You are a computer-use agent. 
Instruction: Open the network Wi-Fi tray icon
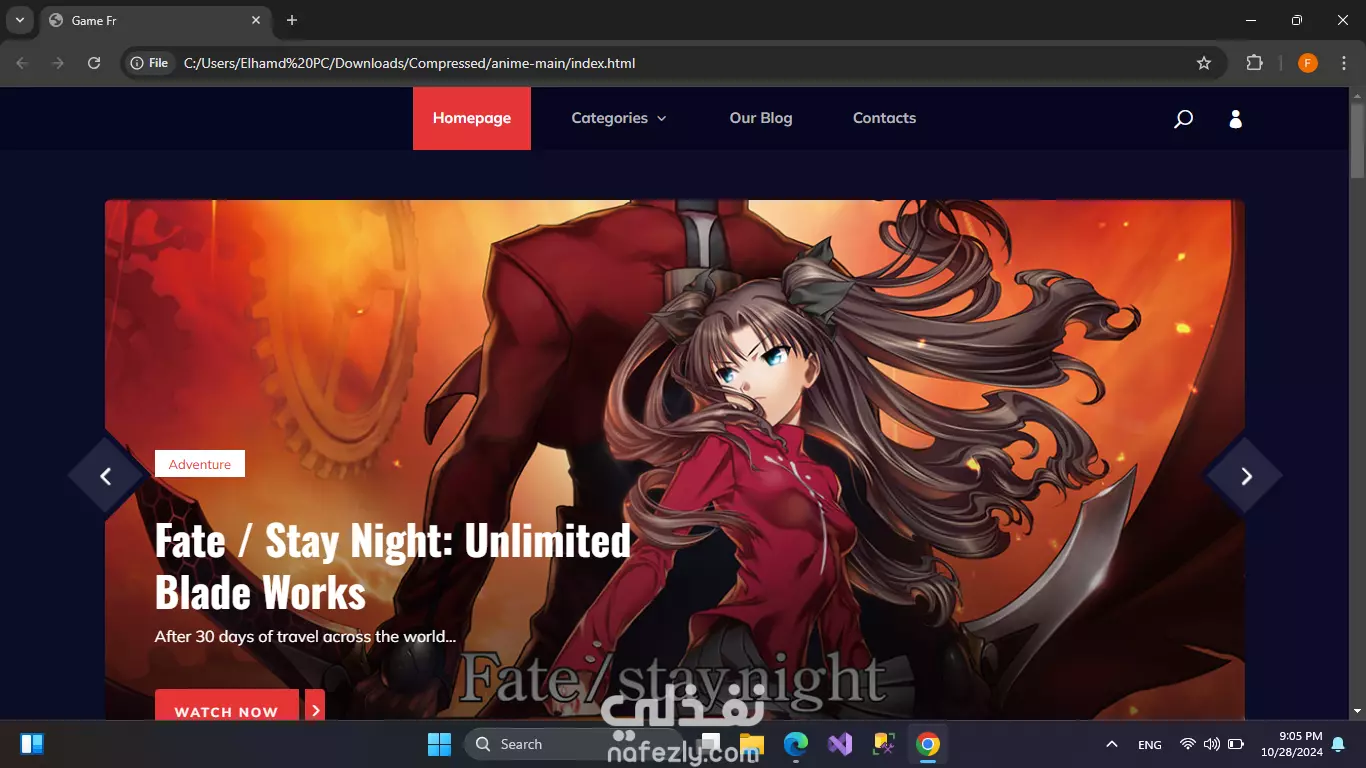click(x=1188, y=744)
